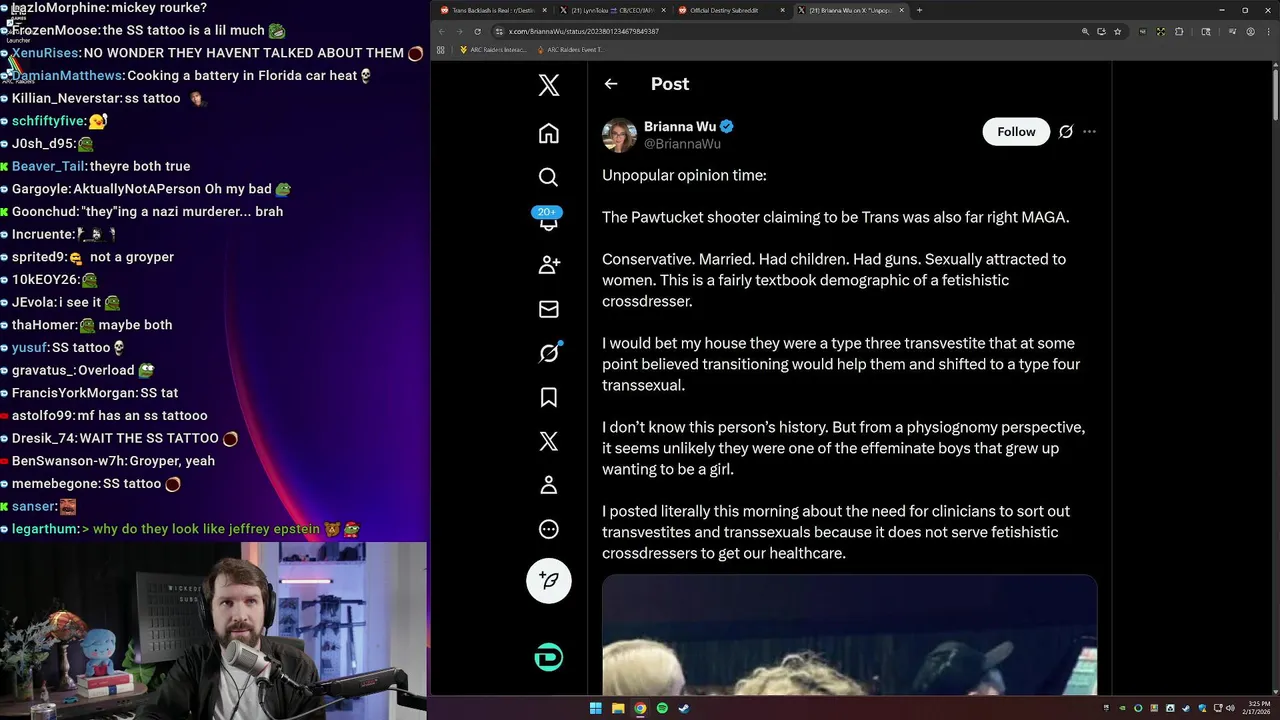The height and width of the screenshot is (720, 1280).
Task: Click the page vertical scrollbar
Action: point(1275,95)
